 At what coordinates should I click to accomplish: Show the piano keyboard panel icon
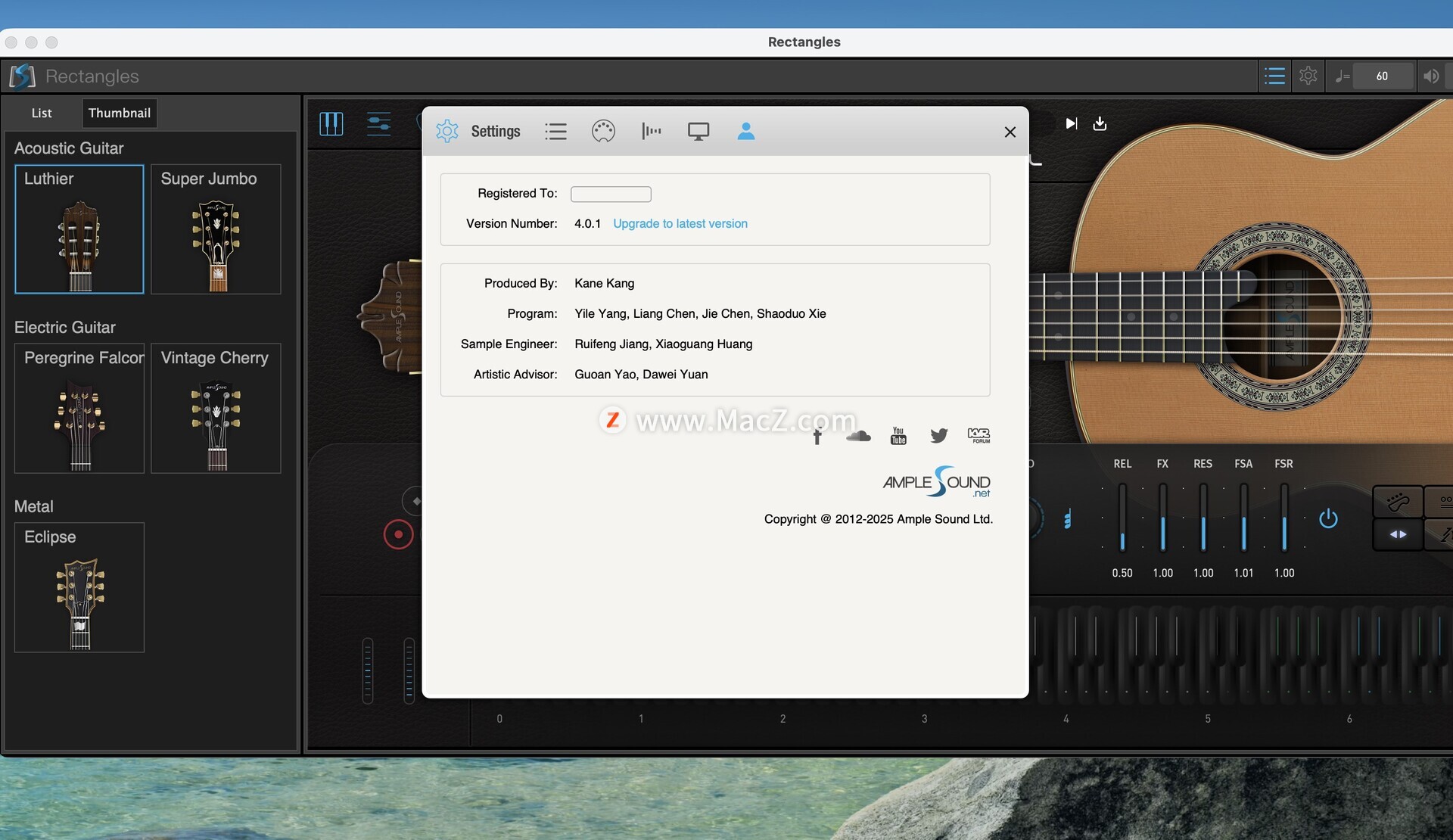pos(331,123)
